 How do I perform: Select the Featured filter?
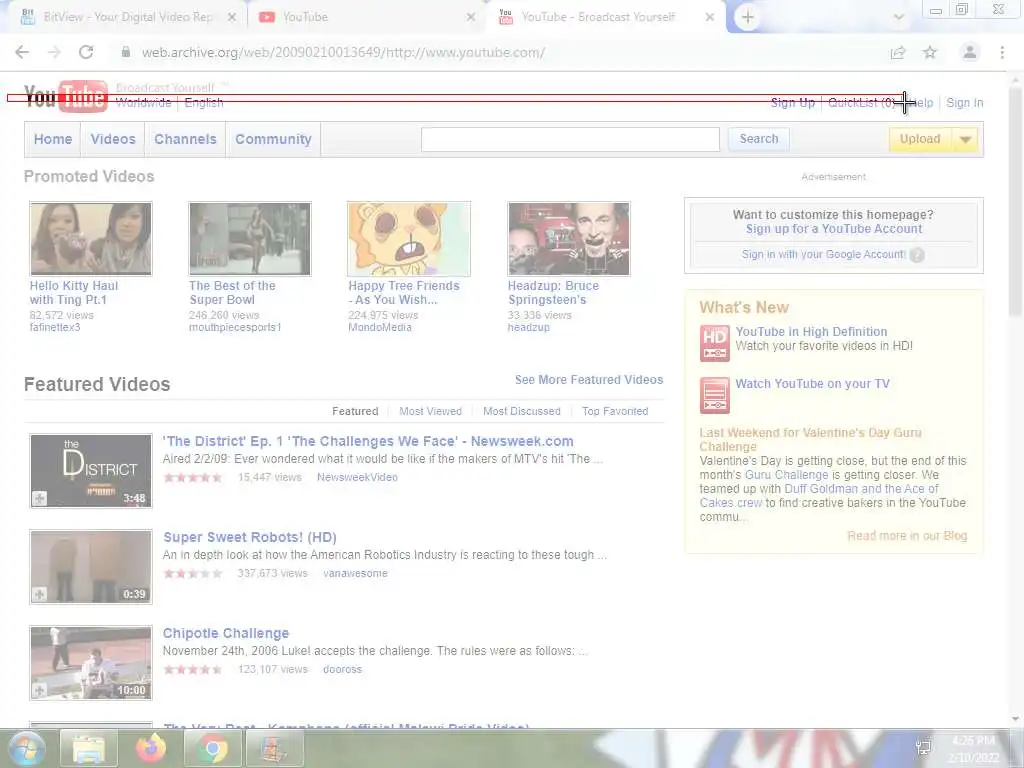click(355, 411)
